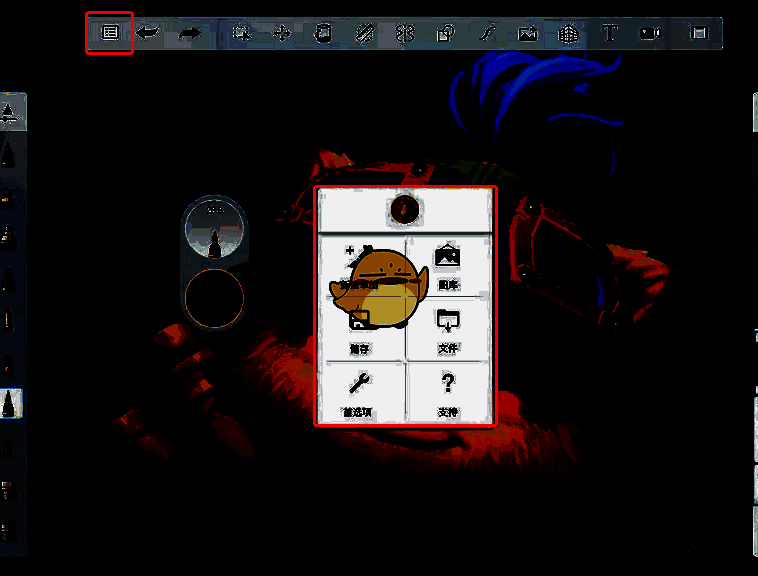Open the main menu list icon

tap(110, 33)
